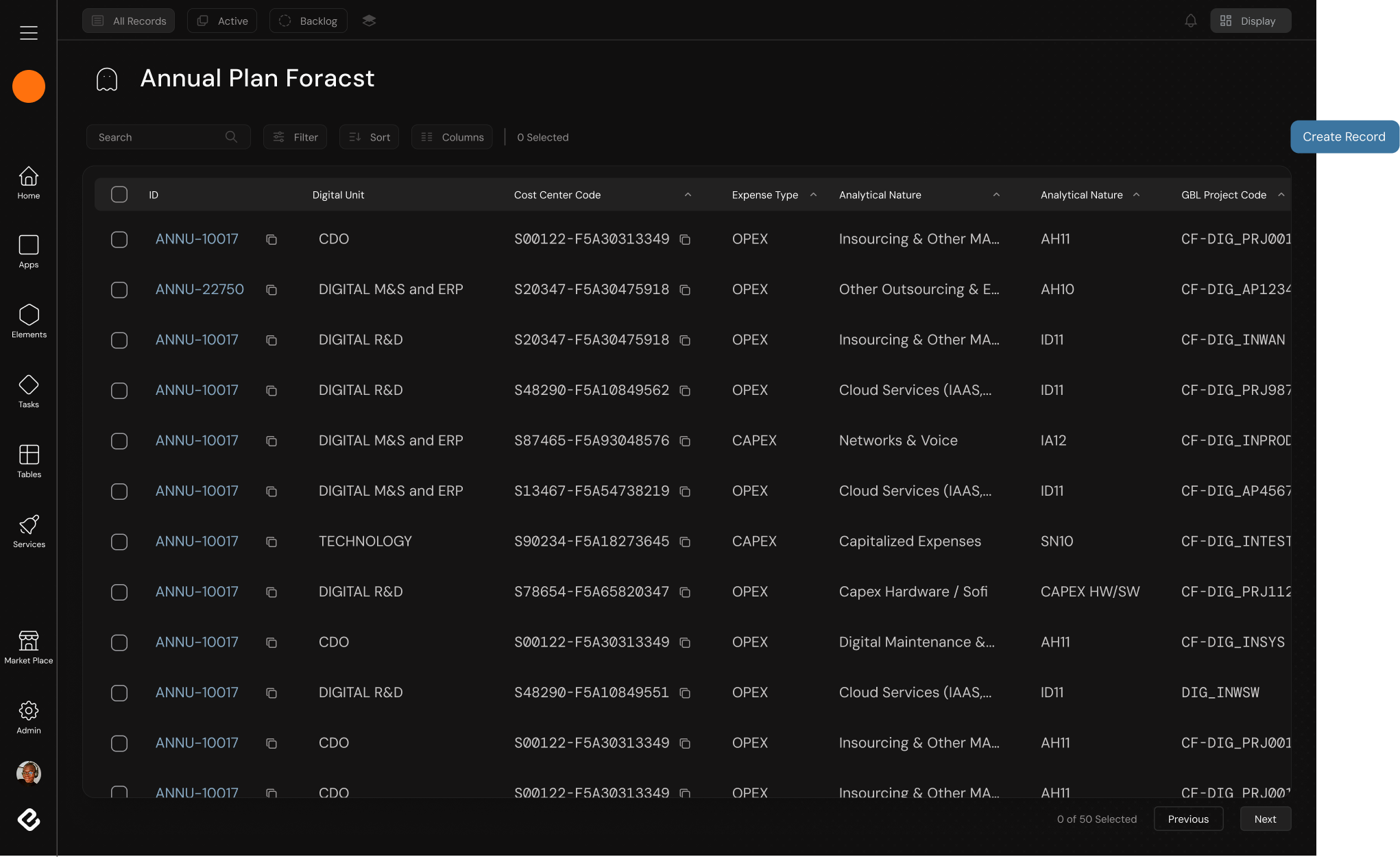Screen dimensions: 1400x857
Task: Check the select-all checkbox in table header
Action: coord(119,194)
